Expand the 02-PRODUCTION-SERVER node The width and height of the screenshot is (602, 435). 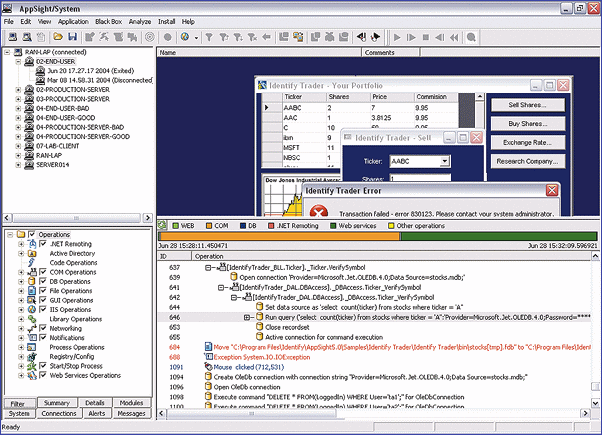pos(18,89)
